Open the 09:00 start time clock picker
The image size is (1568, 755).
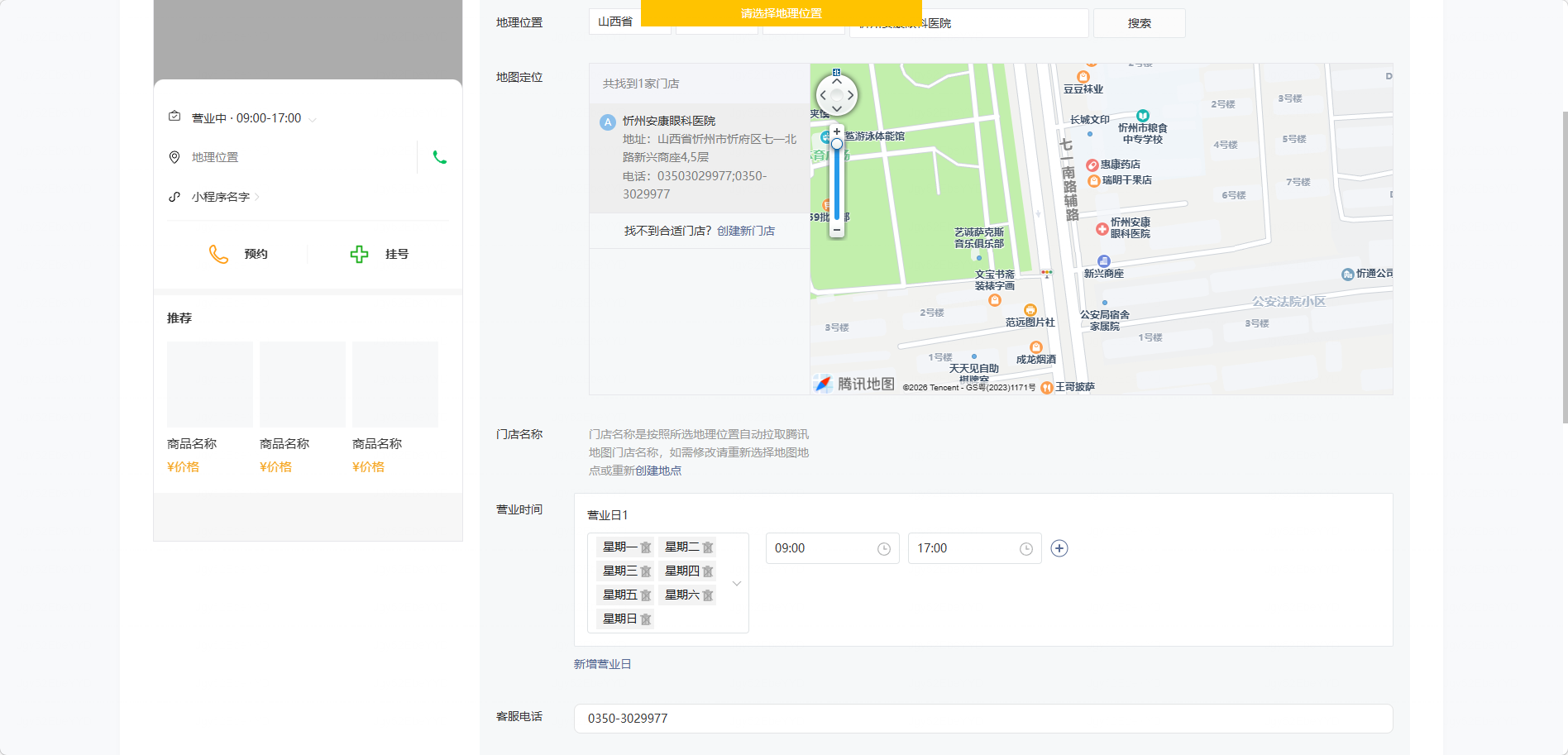click(884, 549)
